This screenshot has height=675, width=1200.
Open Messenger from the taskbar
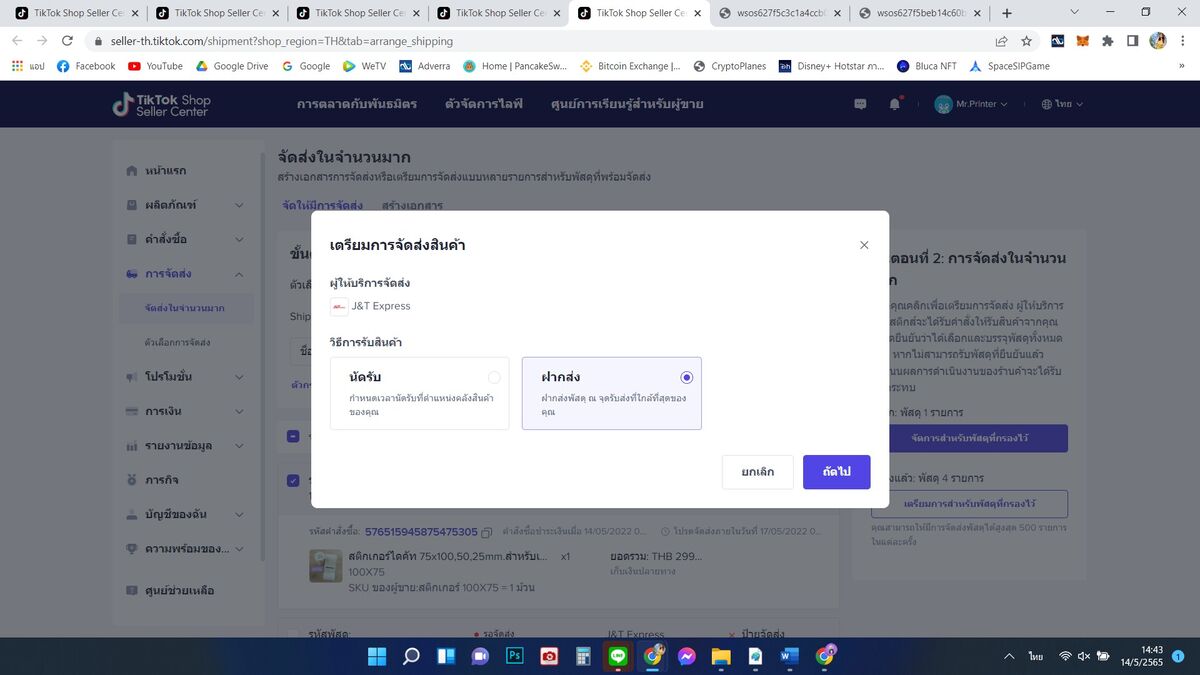point(687,656)
